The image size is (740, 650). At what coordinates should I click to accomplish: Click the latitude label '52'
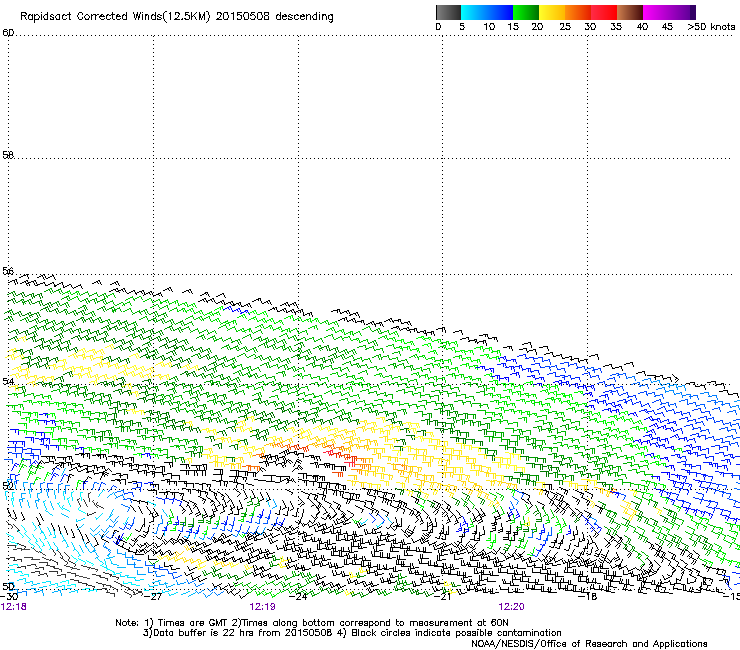(x=8, y=486)
